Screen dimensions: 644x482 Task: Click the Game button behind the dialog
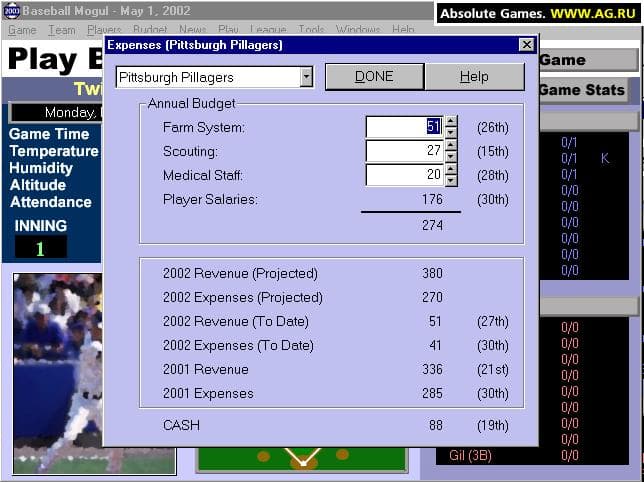pyautogui.click(x=588, y=60)
